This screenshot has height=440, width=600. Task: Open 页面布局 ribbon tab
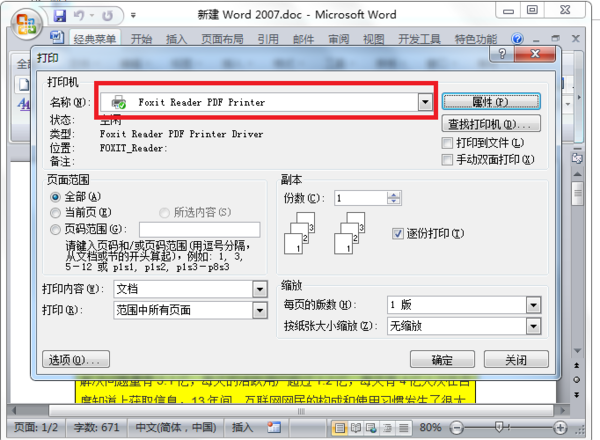pos(222,39)
